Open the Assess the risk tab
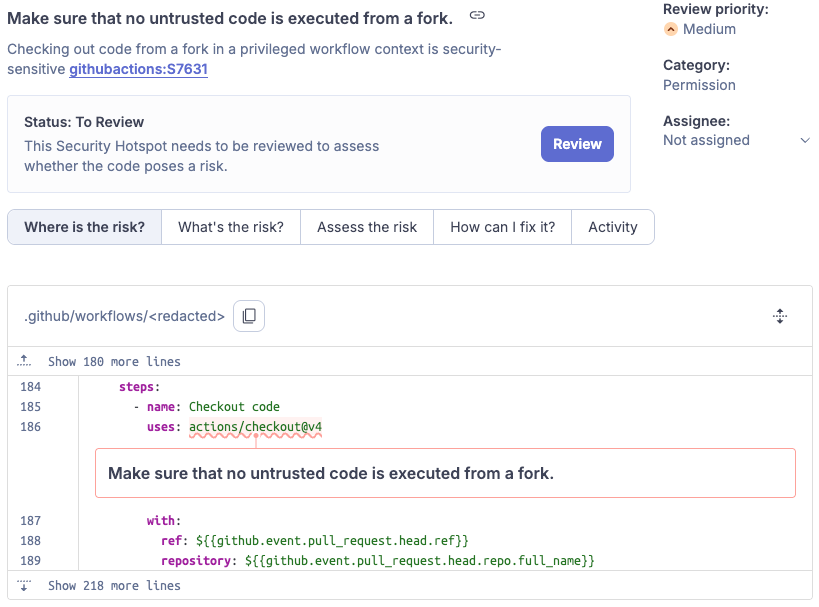819x607 pixels. 366,227
